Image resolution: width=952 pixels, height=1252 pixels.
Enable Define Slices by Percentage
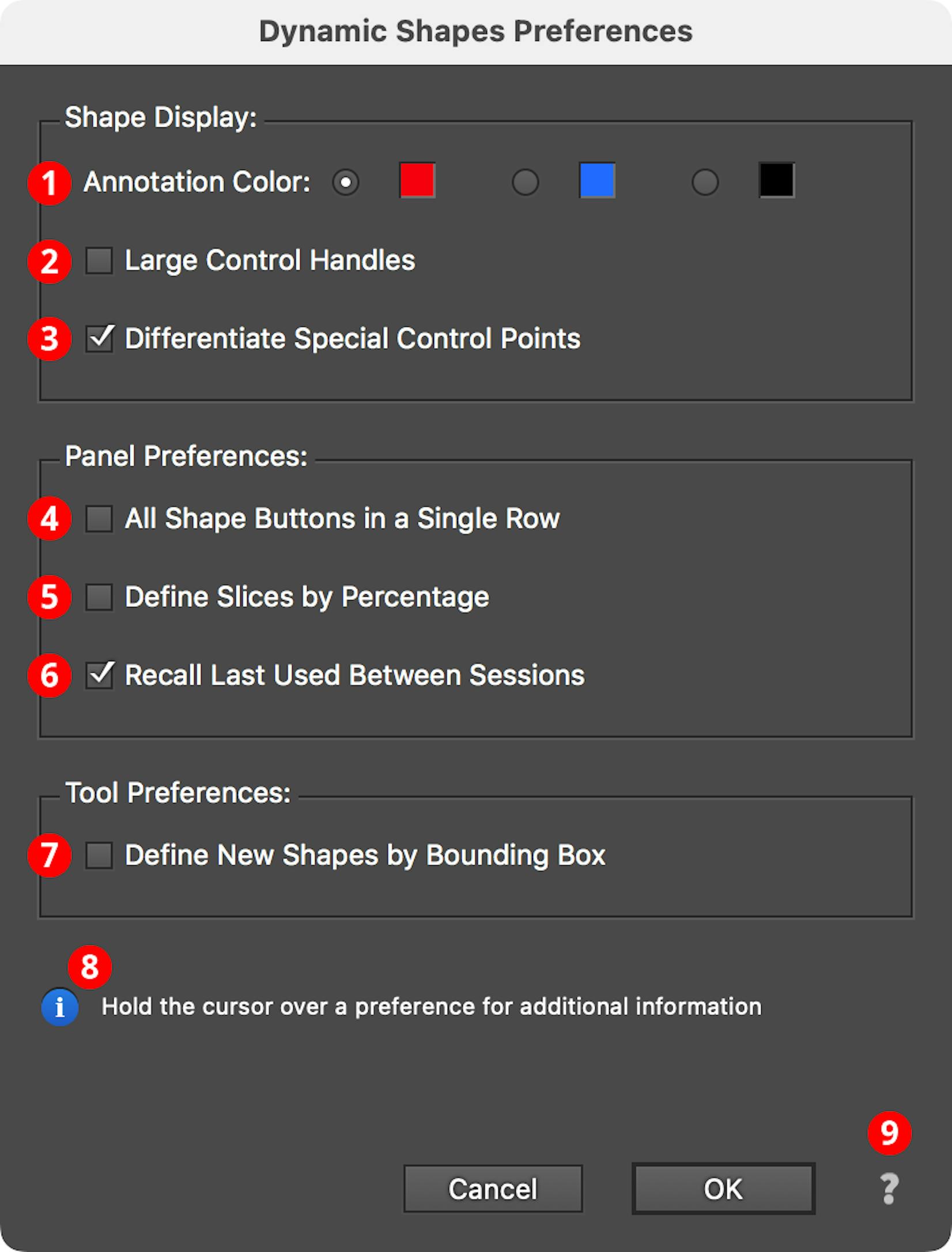pos(99,598)
